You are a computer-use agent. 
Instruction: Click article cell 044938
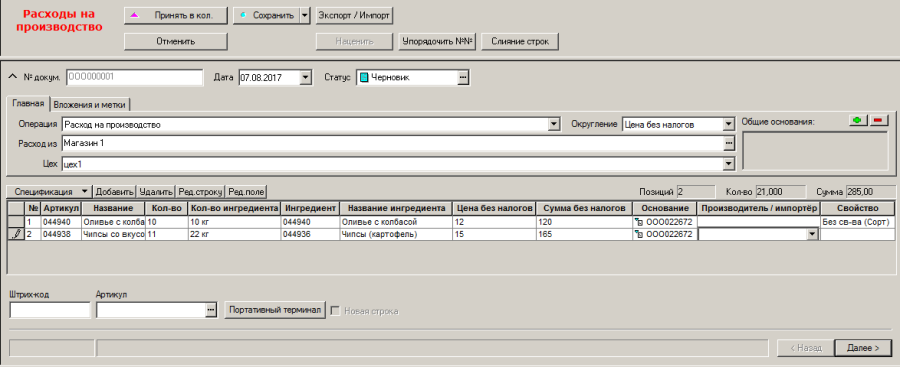pos(61,234)
